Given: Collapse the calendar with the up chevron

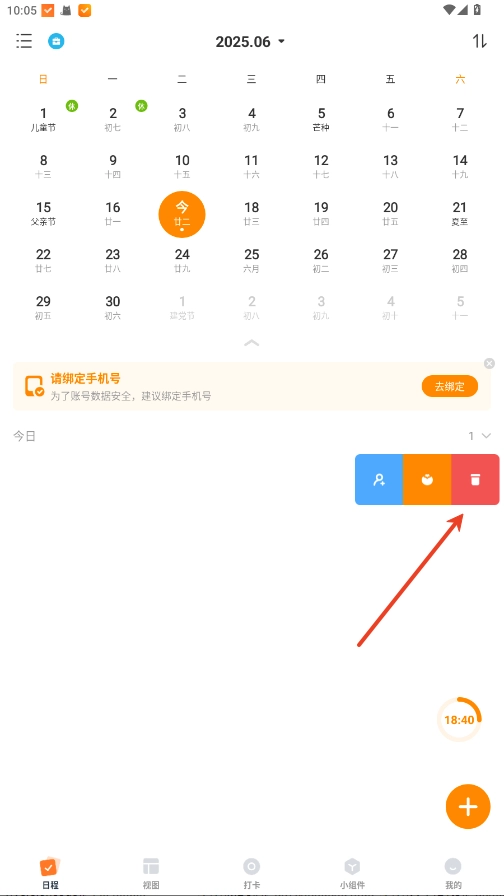Looking at the screenshot, I should coord(252,343).
